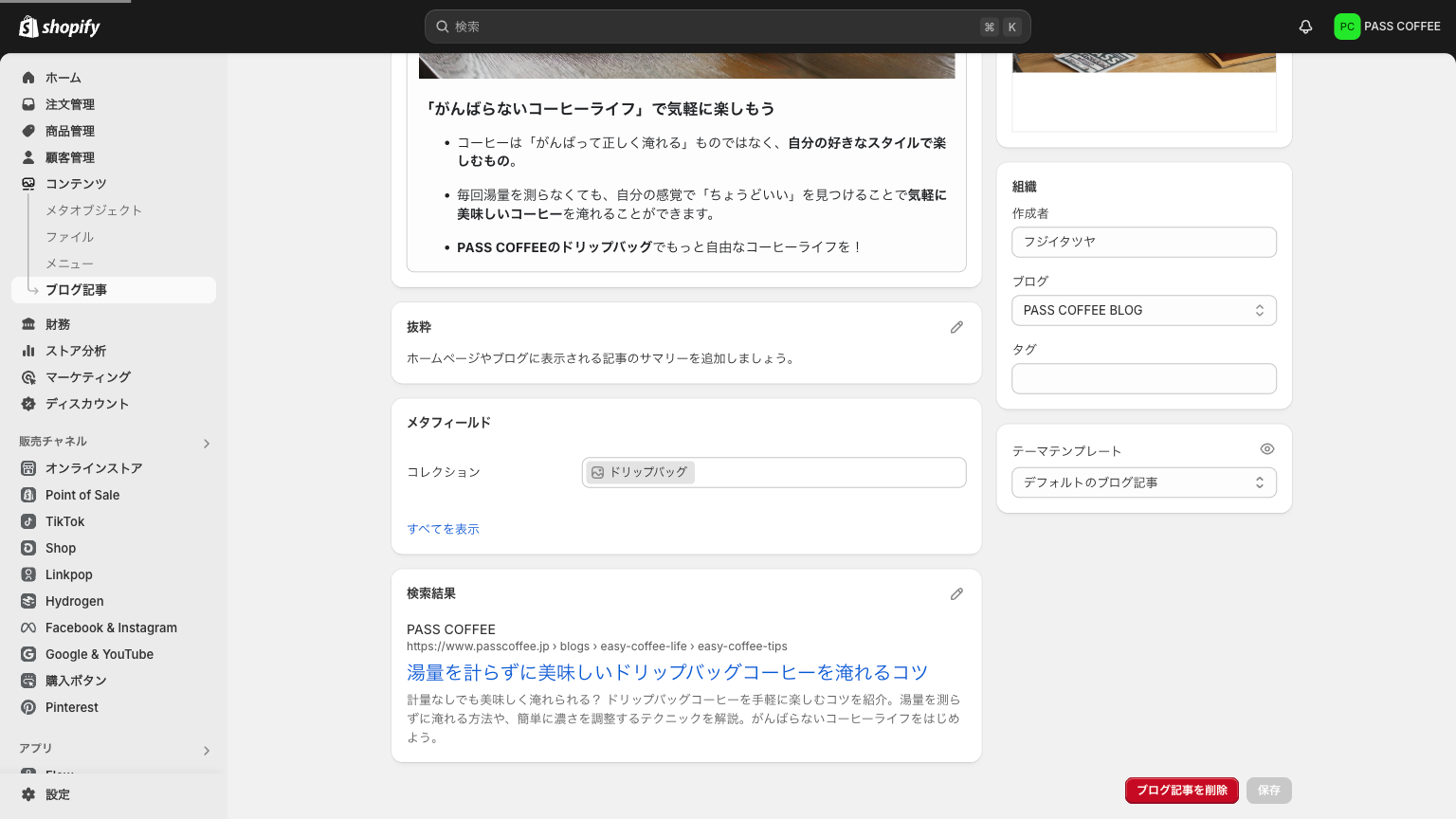This screenshot has width=1456, height=819.
Task: Click the Buy Button (購入ボタン) icon
Action: (28, 681)
